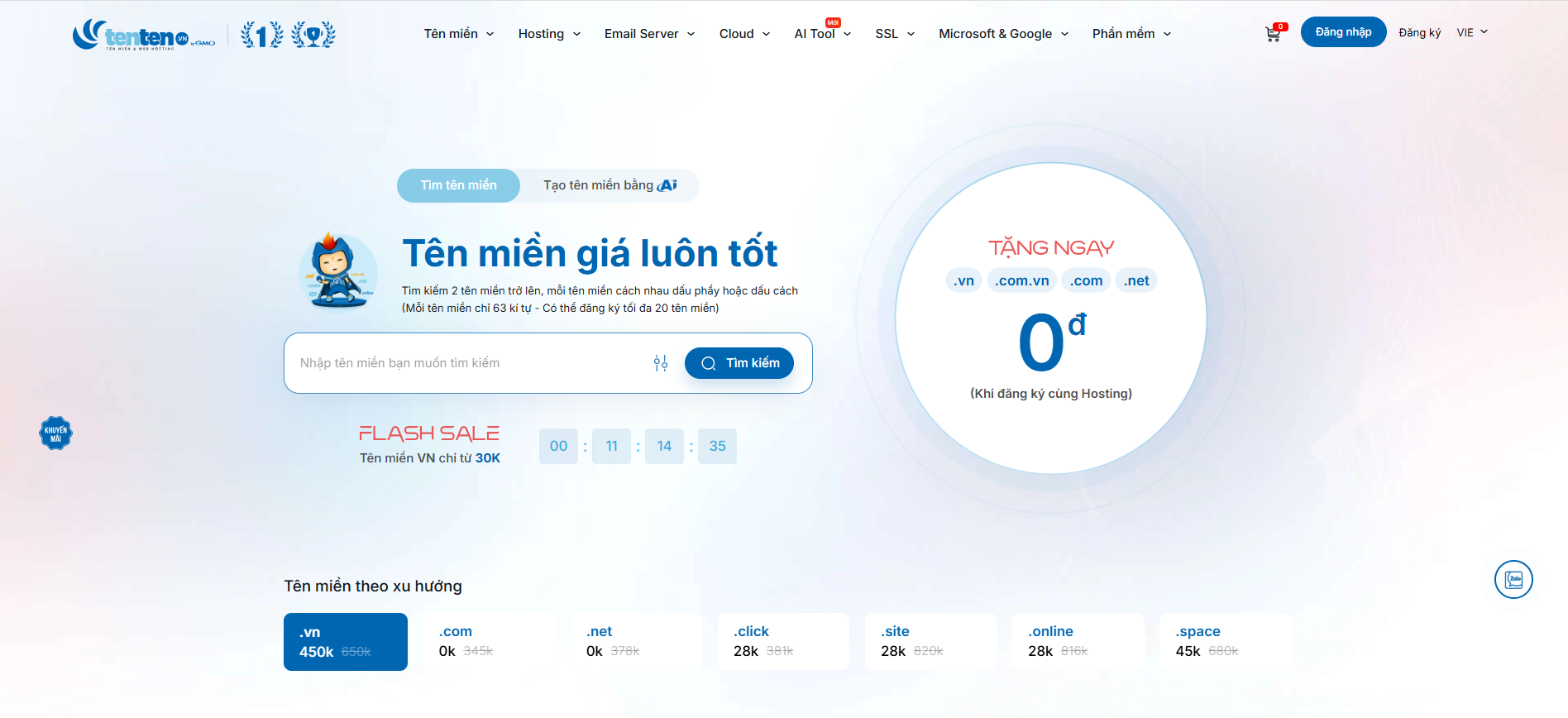
Task: Click the number 1 award laurel badge
Action: click(261, 35)
